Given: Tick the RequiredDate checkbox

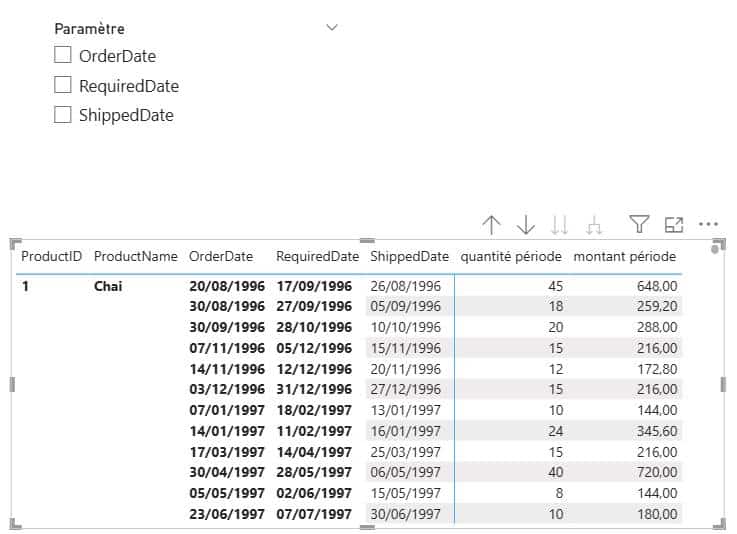Looking at the screenshot, I should point(63,85).
